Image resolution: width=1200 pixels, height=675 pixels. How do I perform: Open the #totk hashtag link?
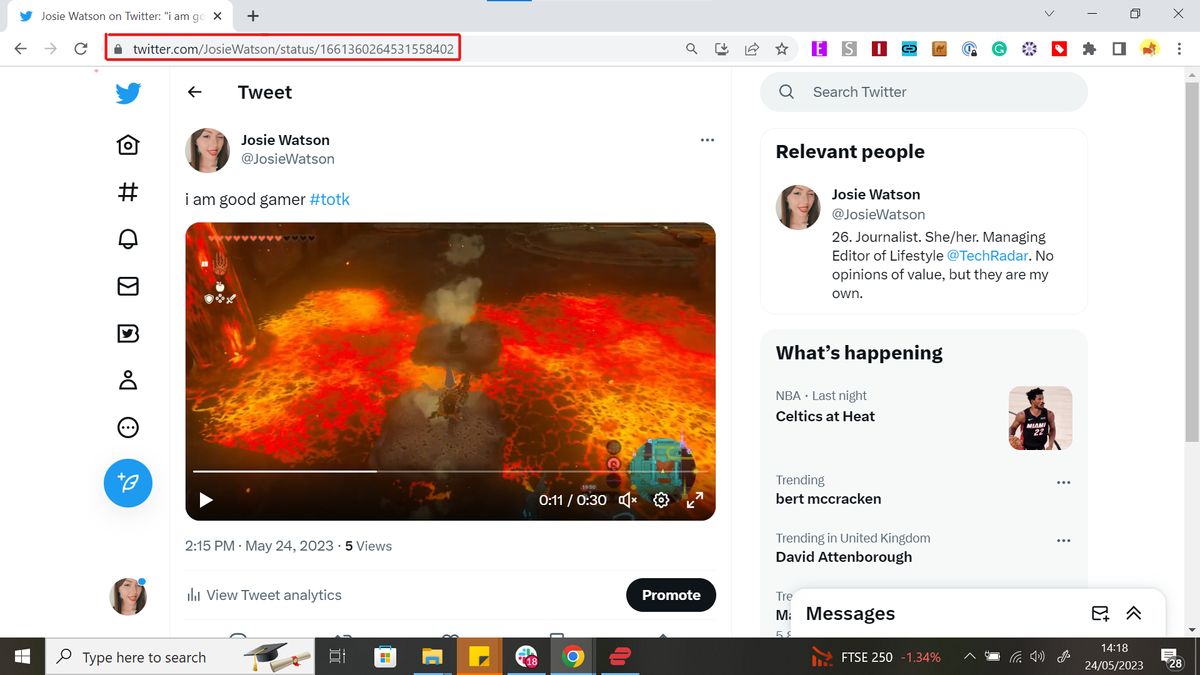(330, 198)
